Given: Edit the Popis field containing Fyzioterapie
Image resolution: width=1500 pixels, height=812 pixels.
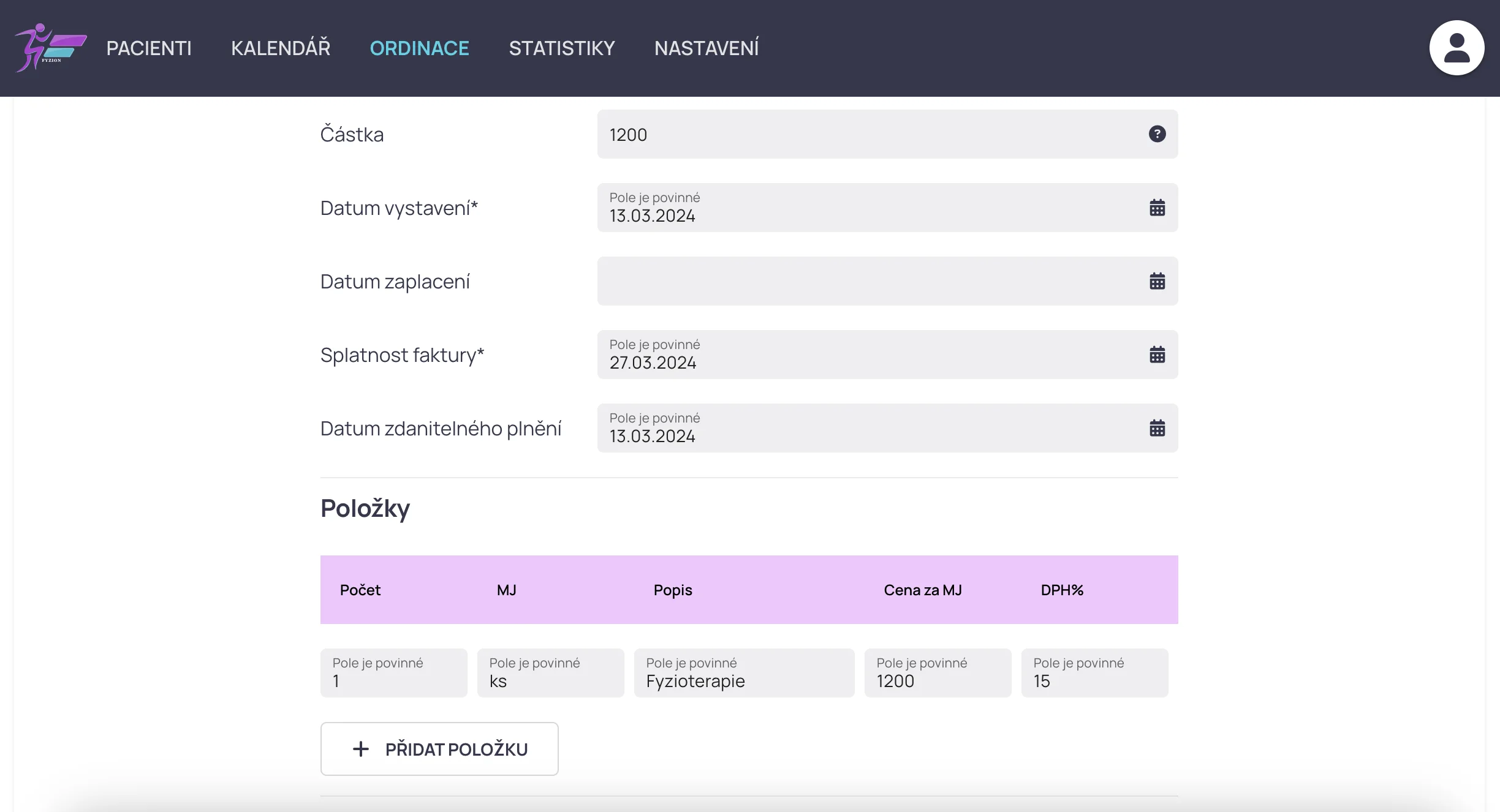Looking at the screenshot, I should (744, 673).
